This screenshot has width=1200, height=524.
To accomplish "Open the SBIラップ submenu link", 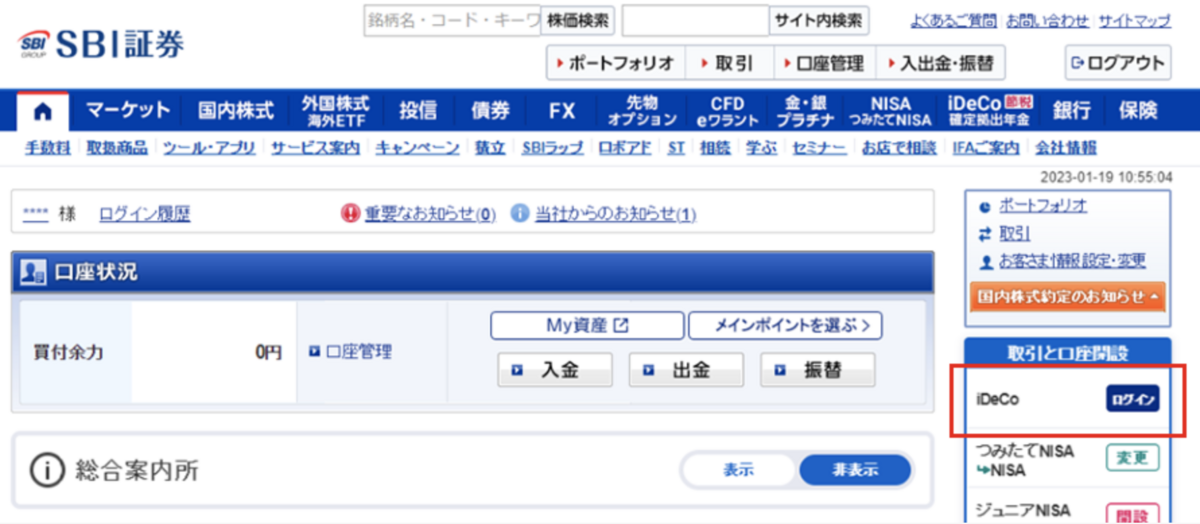I will pos(552,148).
